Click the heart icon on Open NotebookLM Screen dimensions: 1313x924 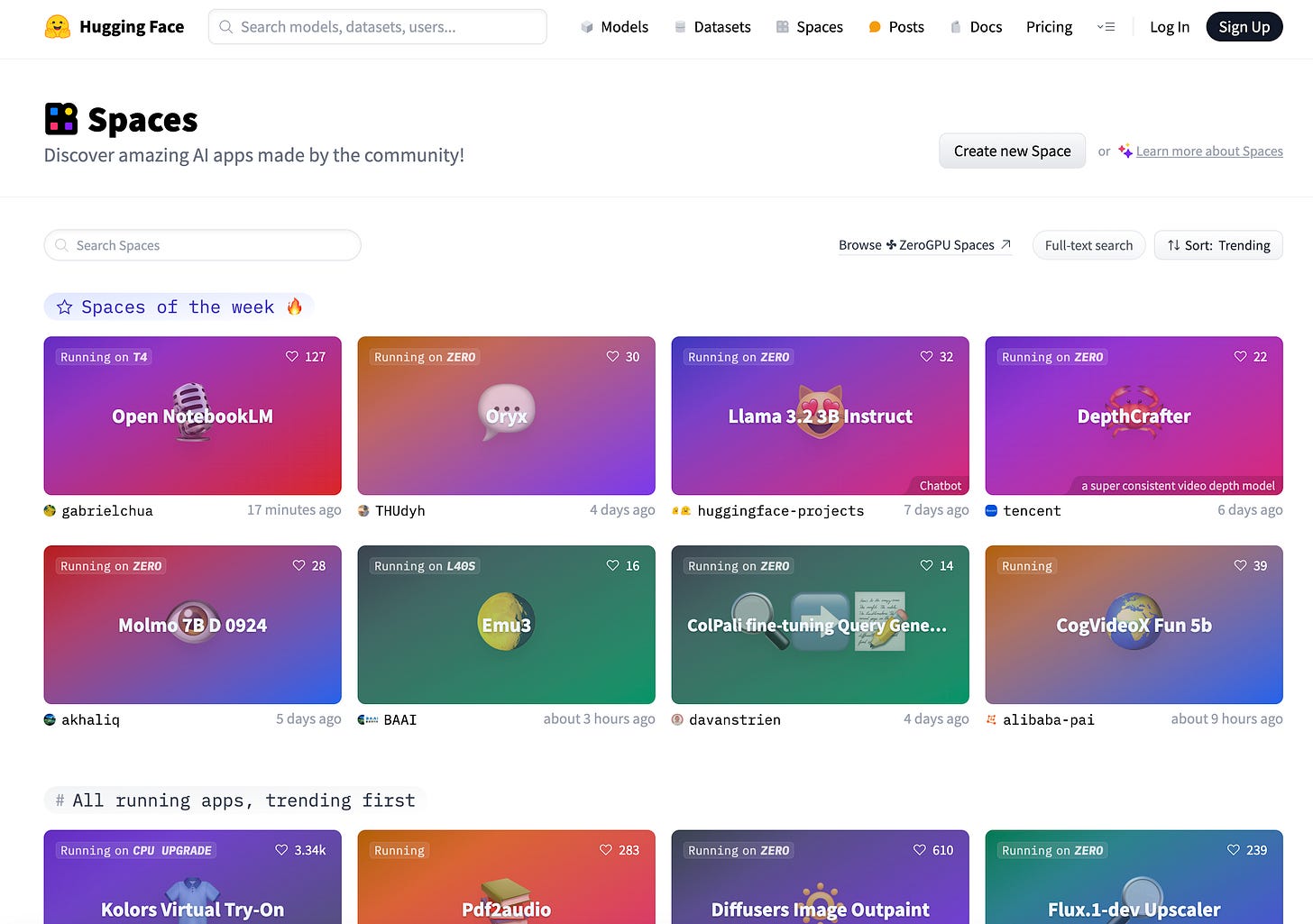tap(292, 357)
